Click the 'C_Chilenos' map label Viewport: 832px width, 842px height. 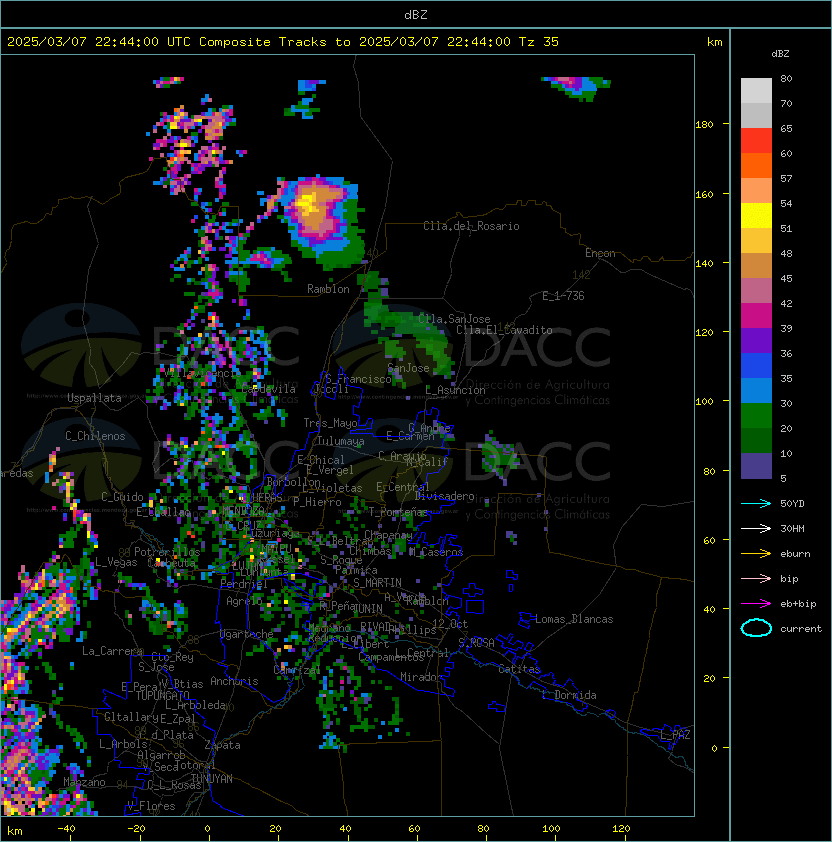[x=95, y=436]
